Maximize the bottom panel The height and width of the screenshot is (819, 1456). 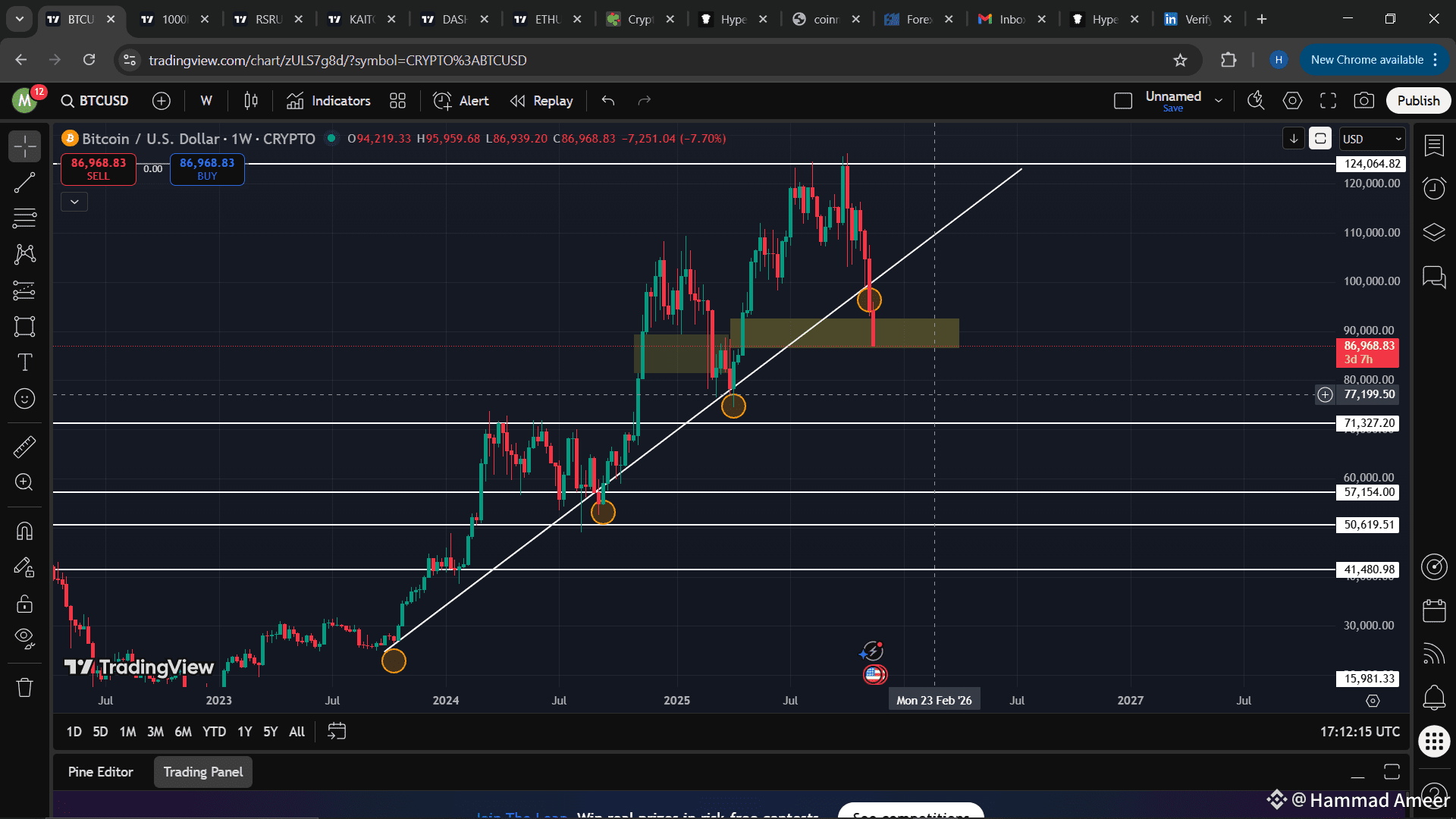click(1392, 772)
